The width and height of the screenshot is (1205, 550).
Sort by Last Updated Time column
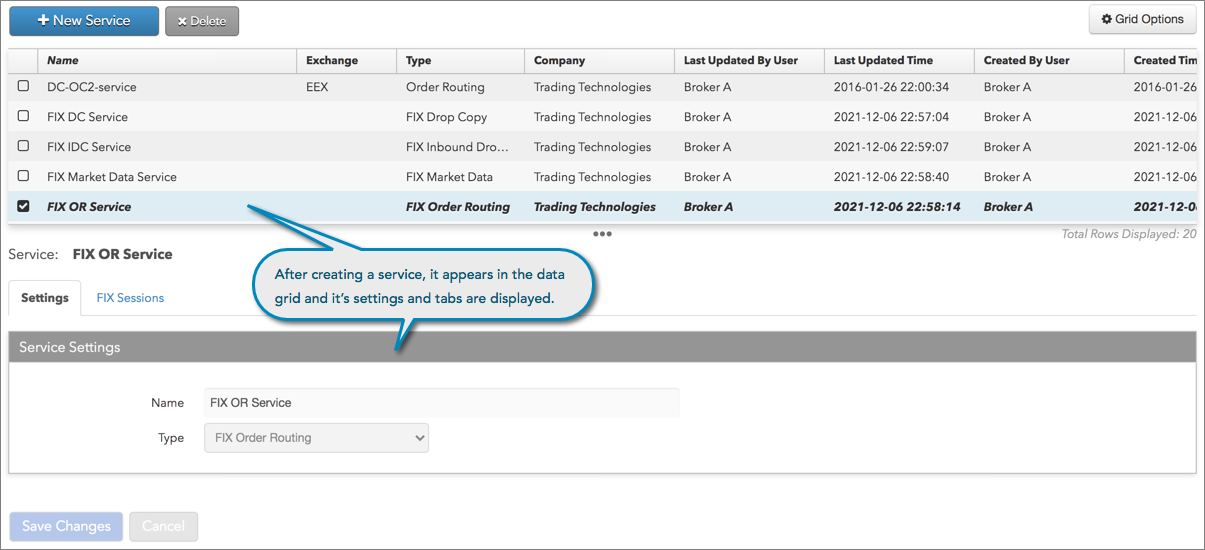[883, 61]
